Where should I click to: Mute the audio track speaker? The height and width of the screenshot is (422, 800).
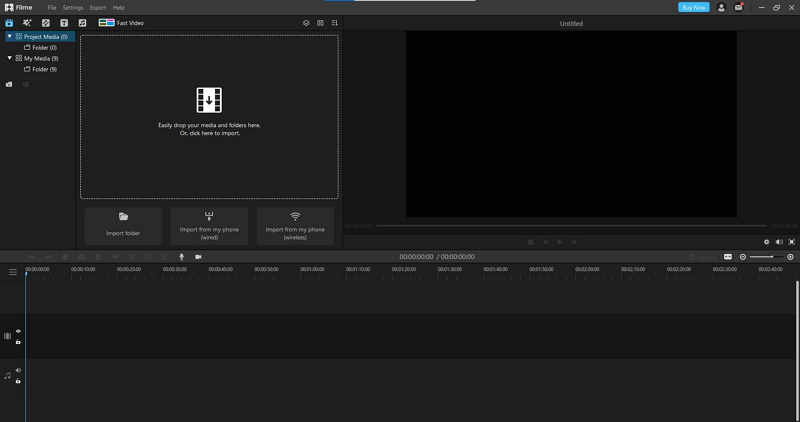click(18, 370)
